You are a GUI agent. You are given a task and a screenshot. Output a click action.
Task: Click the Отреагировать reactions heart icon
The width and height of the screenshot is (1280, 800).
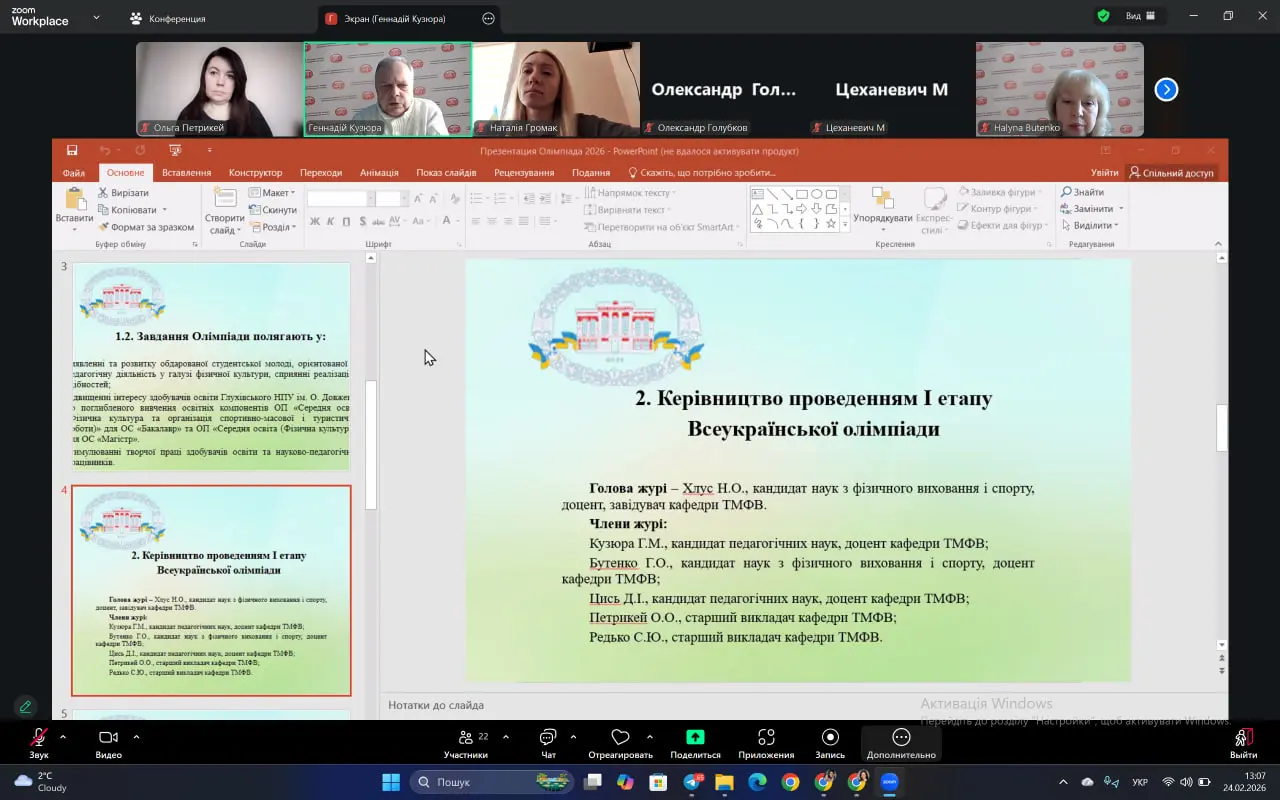tap(620, 738)
